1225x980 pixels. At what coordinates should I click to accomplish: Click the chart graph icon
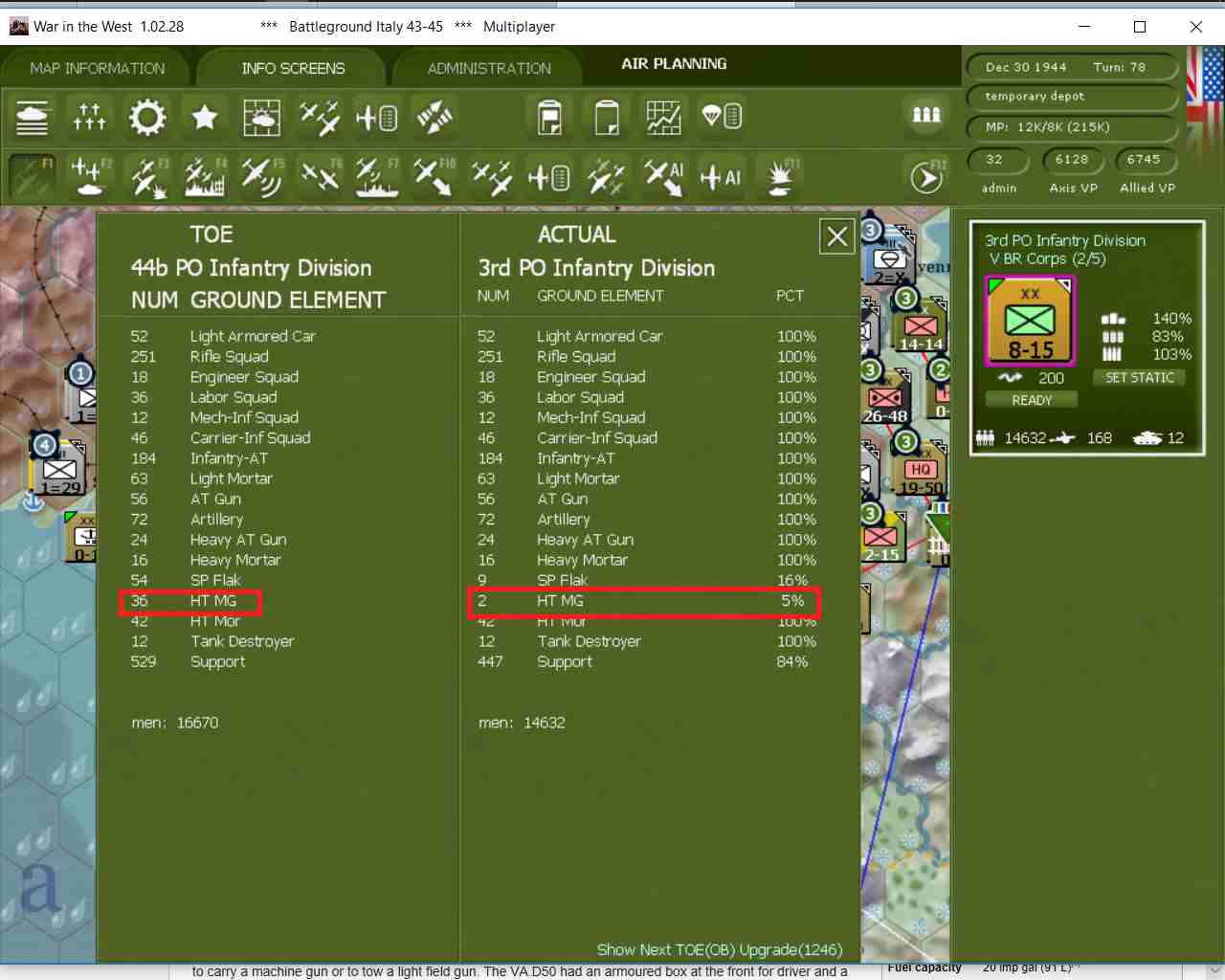(x=663, y=118)
